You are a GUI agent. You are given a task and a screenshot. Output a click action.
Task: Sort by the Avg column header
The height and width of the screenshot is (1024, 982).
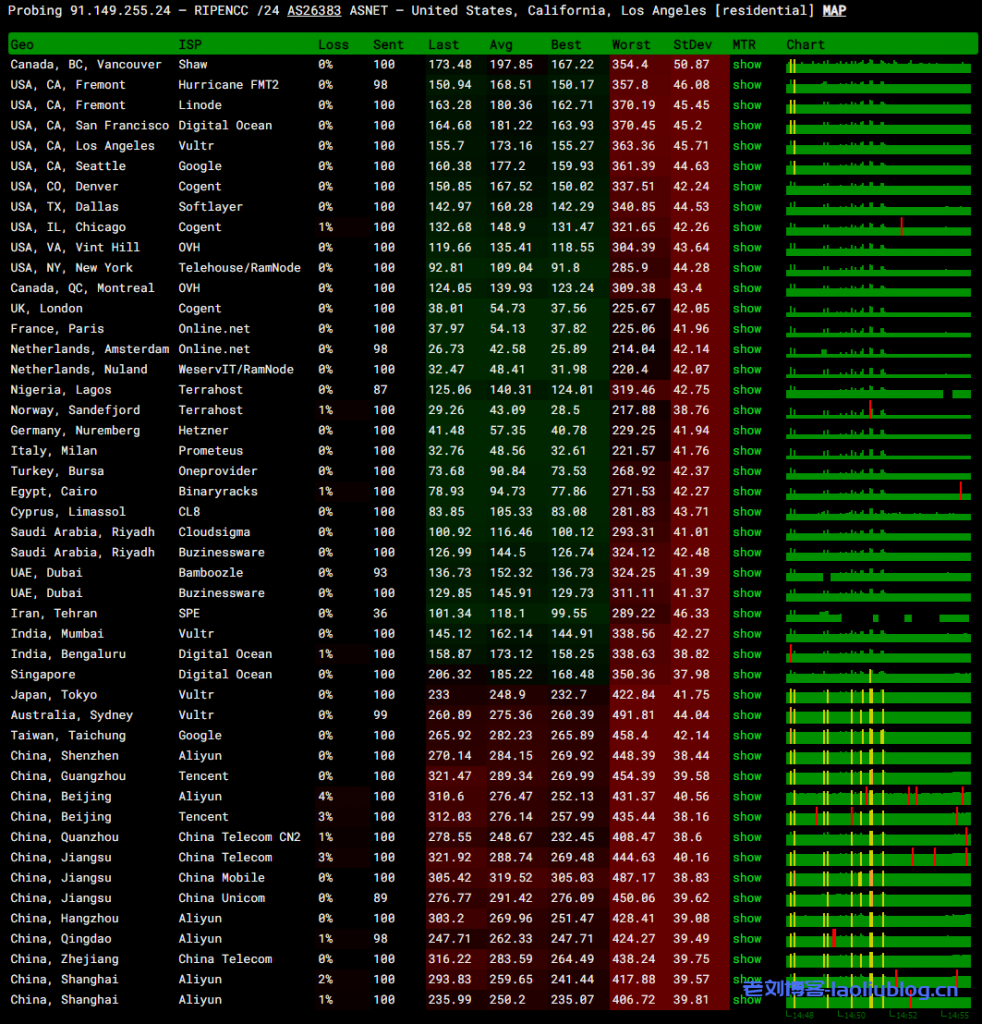tap(501, 45)
